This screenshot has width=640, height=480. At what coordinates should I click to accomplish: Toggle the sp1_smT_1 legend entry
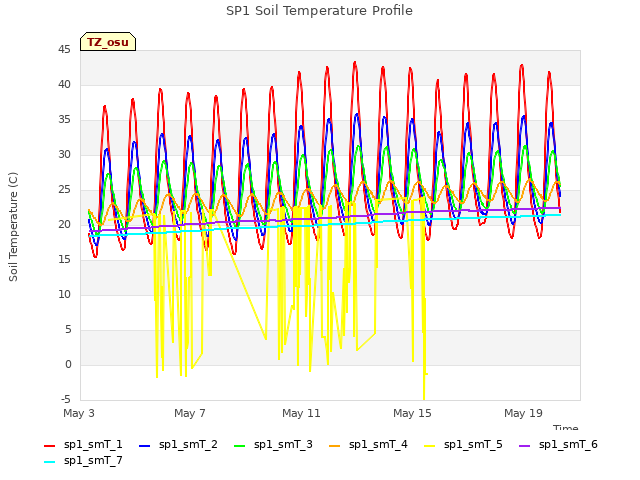83,444
